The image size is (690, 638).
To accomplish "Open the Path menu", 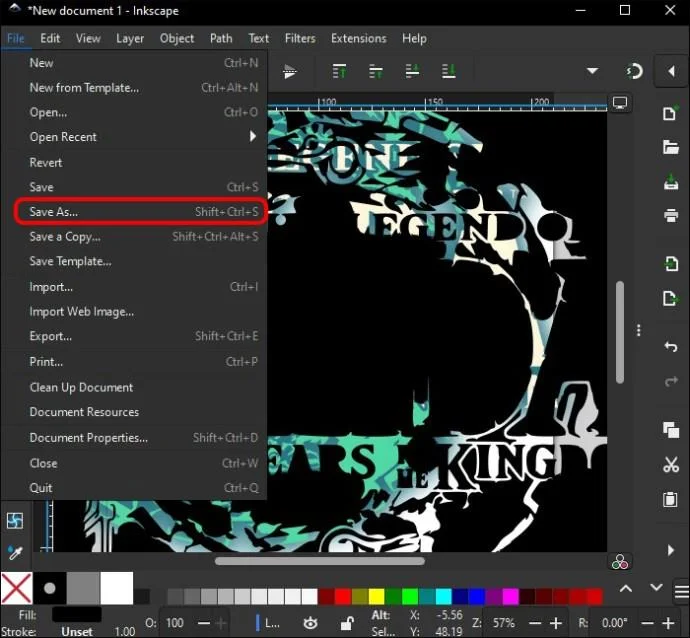I will click(x=221, y=39).
